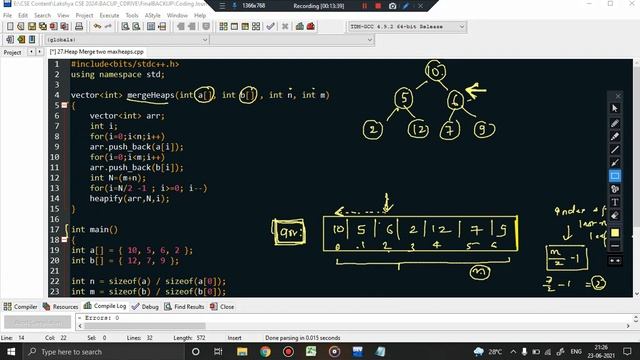Viewport: 640px width, 360px height.
Task: Select the text T tool in the drawing palette
Action: pos(615,202)
